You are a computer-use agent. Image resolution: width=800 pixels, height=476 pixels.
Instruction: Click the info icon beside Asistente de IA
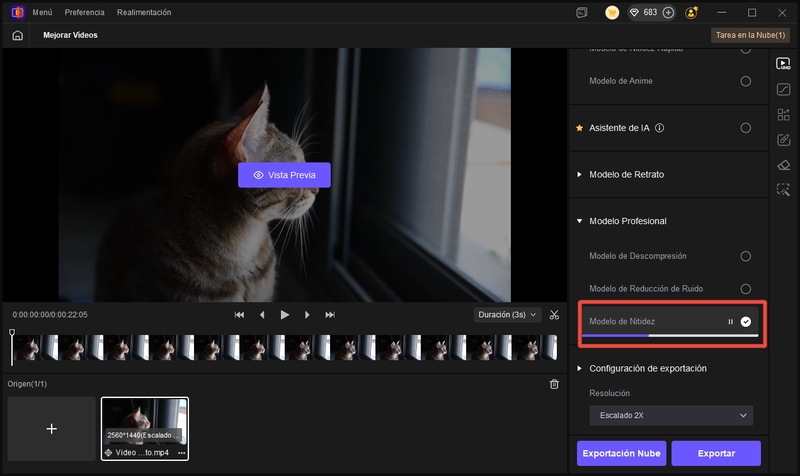click(660, 128)
